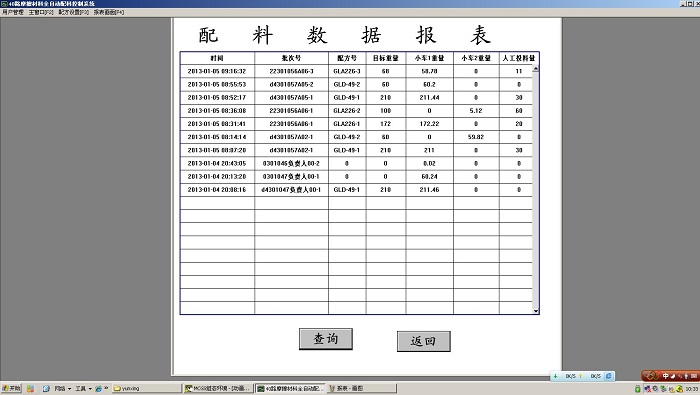Image resolution: width=700 pixels, height=395 pixels.
Task: Select the row timestamped 2013-01-05 08:36:08
Action: (x=356, y=111)
